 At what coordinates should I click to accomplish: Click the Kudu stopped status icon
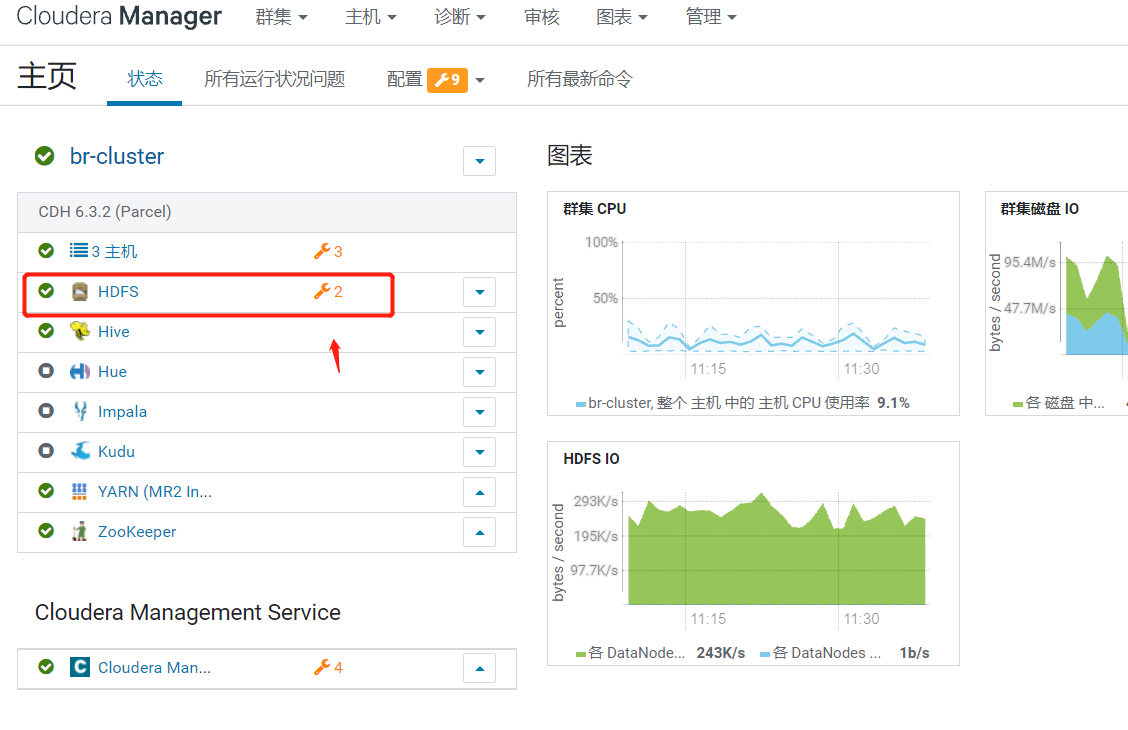pyautogui.click(x=46, y=451)
